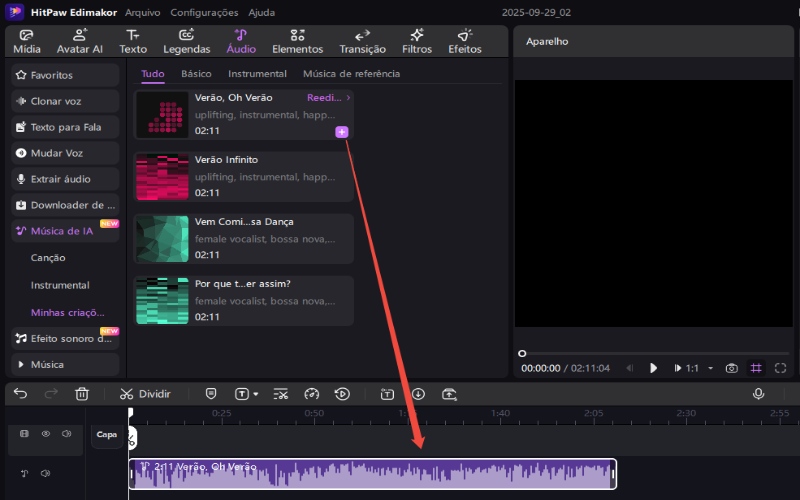Open Downloader de... option in sidebar
800x500 pixels.
coord(65,205)
